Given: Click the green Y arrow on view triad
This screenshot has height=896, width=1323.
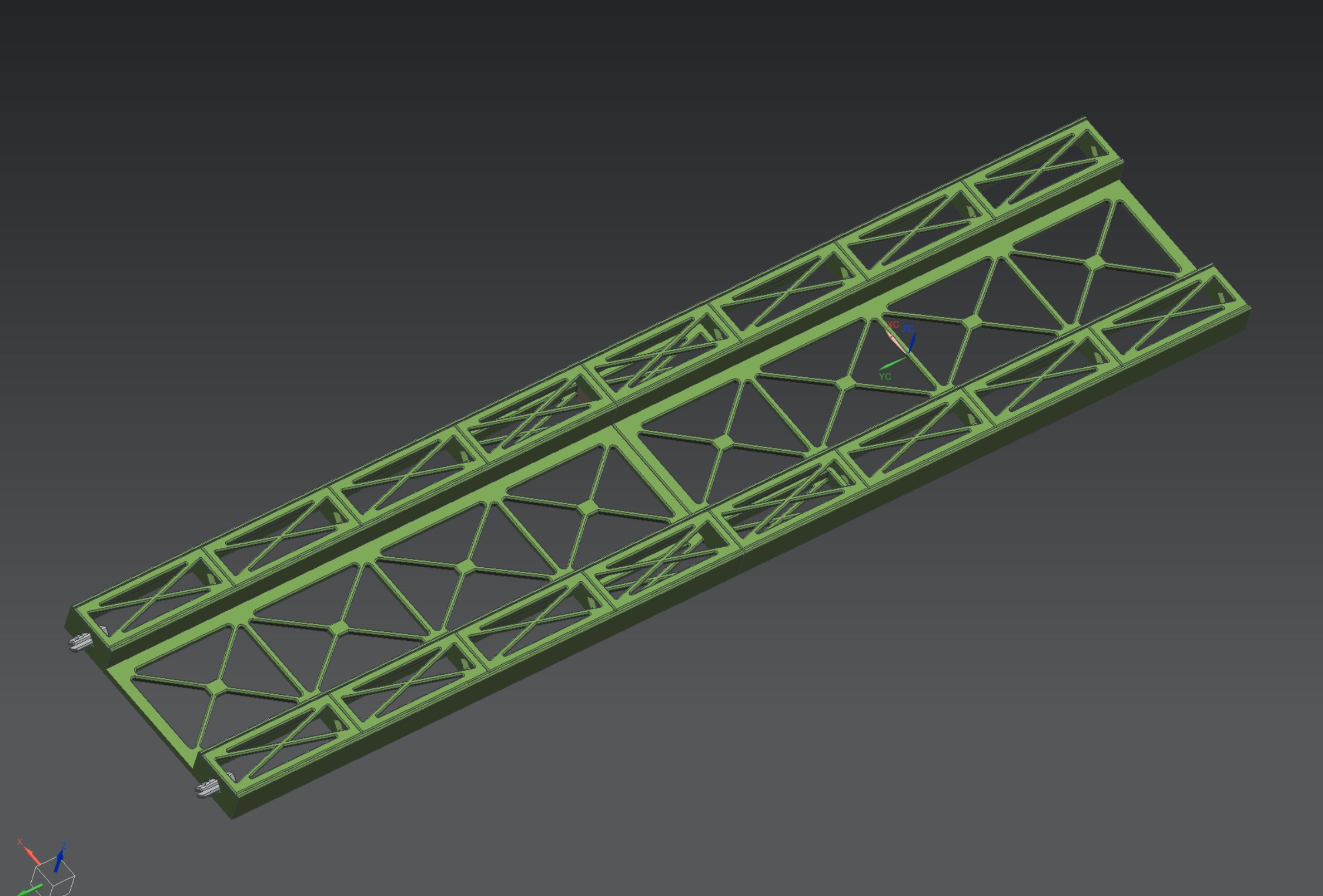Looking at the screenshot, I should (x=28, y=890).
